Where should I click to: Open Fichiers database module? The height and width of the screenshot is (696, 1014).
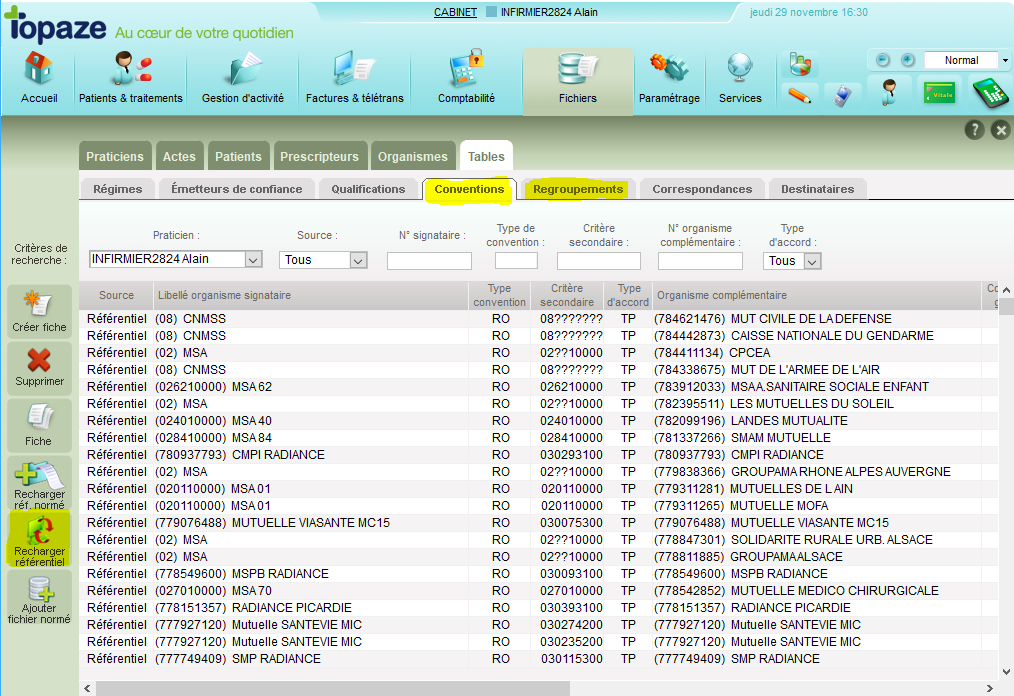(577, 81)
